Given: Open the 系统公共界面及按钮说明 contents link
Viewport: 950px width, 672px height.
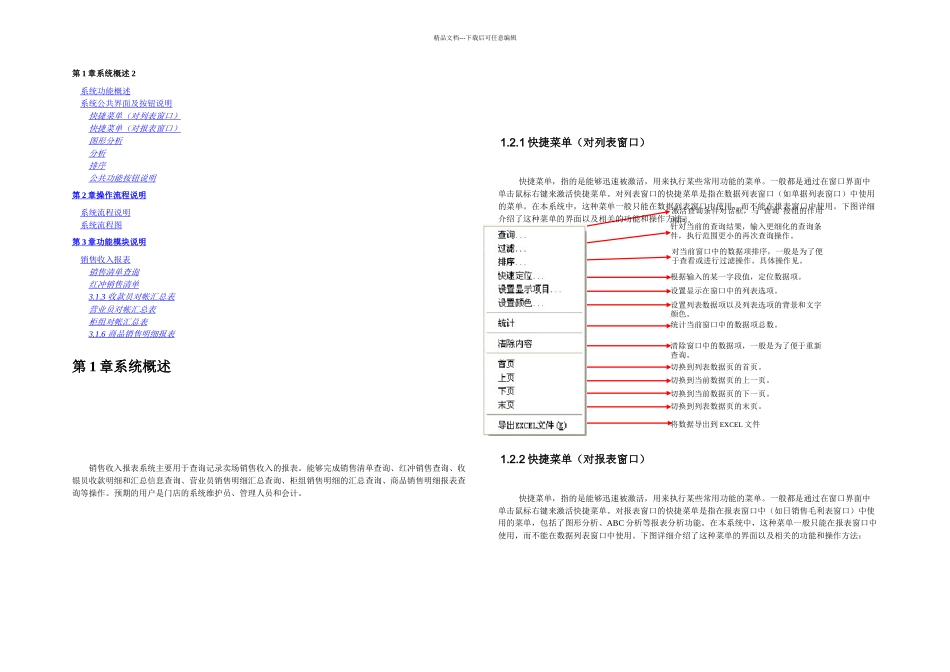Looking at the screenshot, I should click(x=126, y=104).
